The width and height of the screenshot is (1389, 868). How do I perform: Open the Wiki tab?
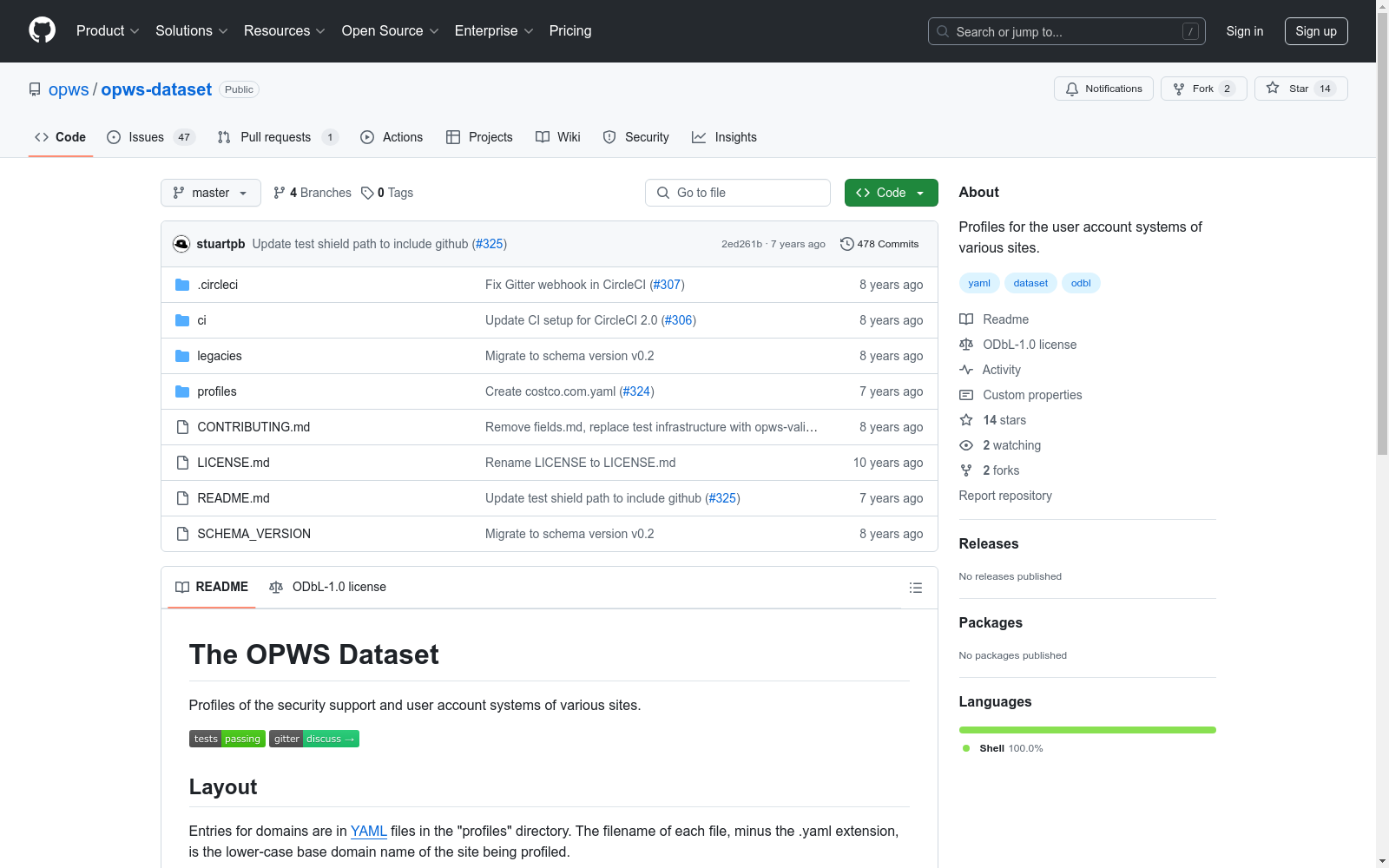click(558, 137)
